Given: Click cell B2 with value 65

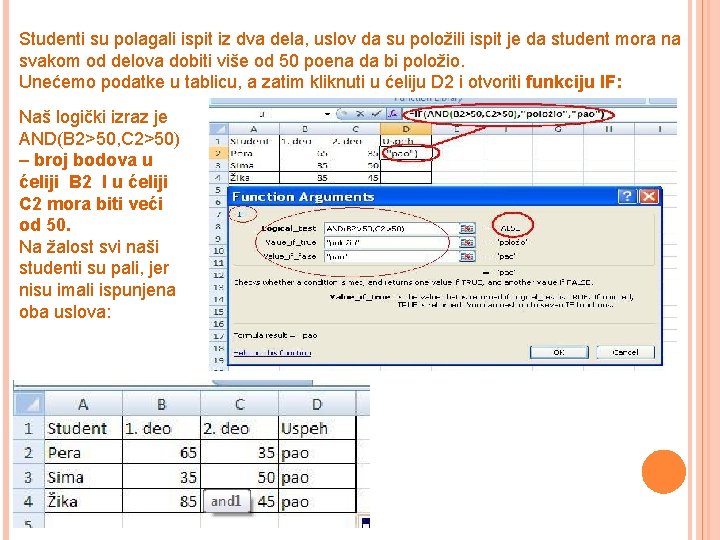Looking at the screenshot, I should (x=161, y=452).
